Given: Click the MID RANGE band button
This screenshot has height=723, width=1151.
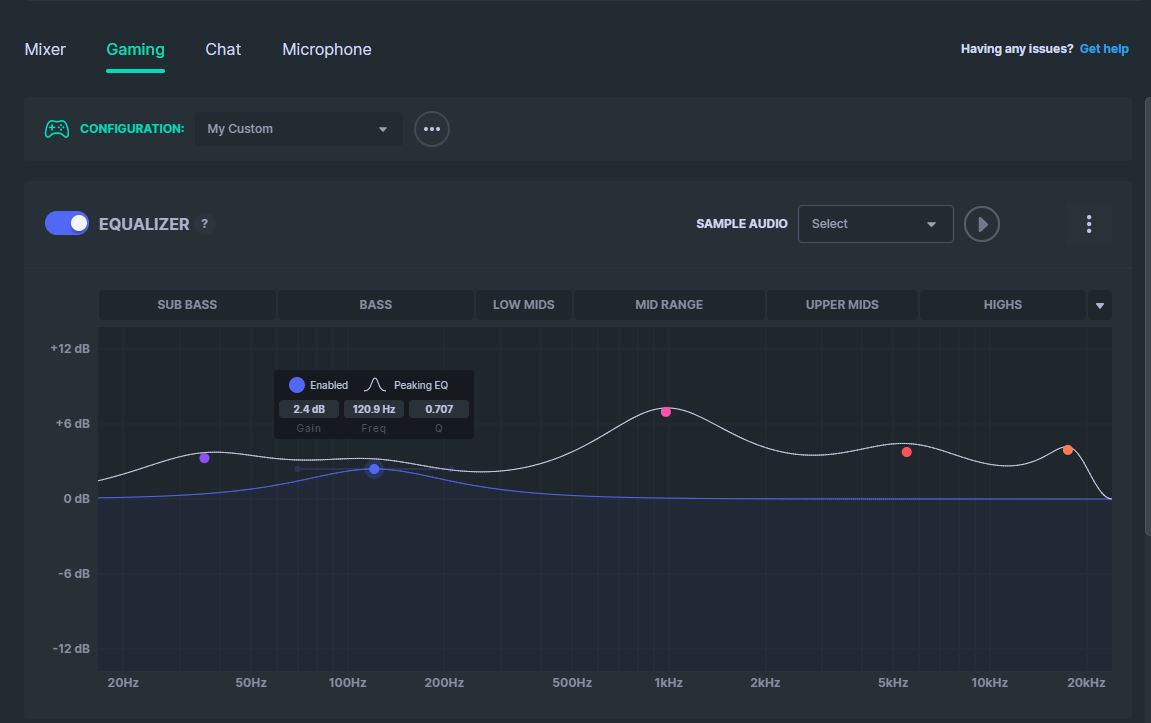Looking at the screenshot, I should click(x=669, y=305).
